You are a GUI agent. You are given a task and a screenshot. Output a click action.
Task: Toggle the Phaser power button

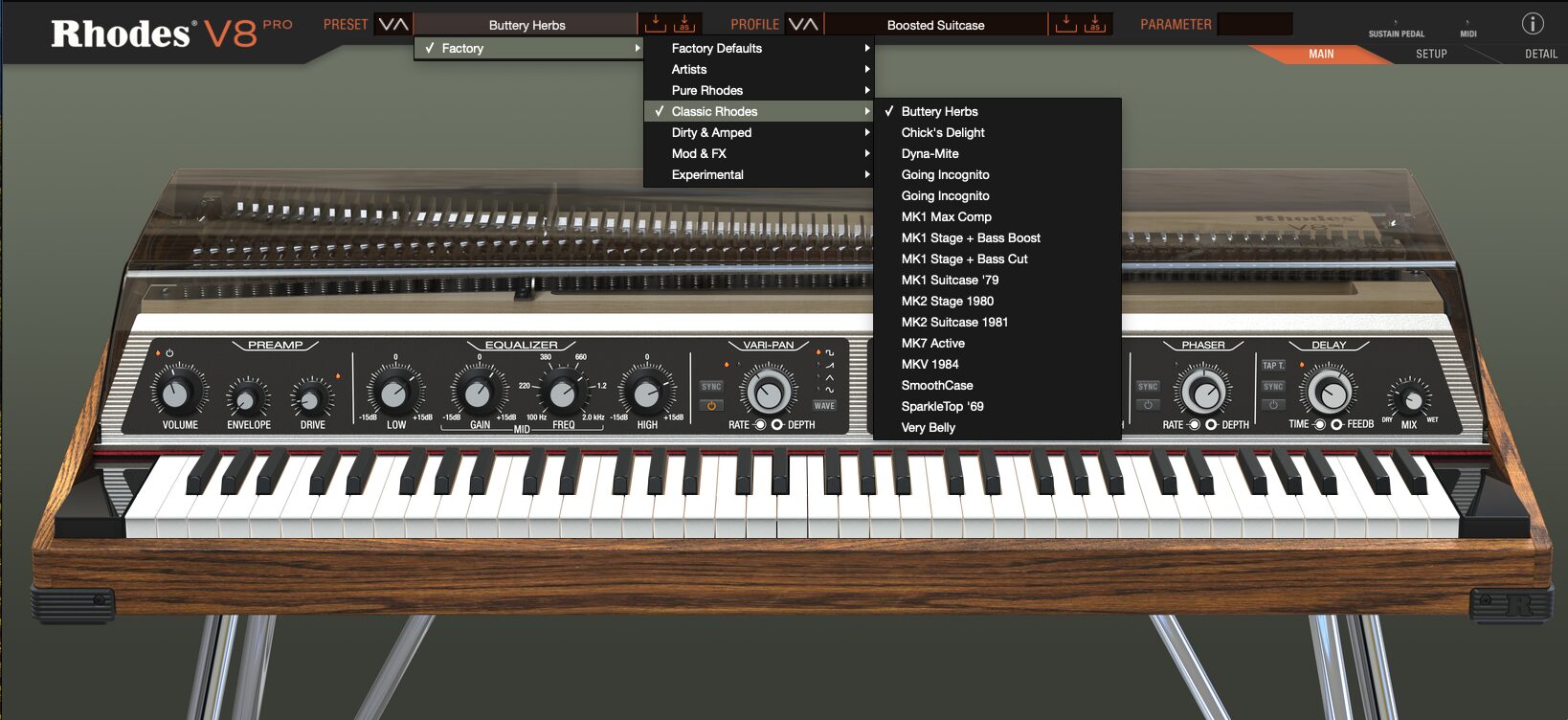coord(1148,405)
